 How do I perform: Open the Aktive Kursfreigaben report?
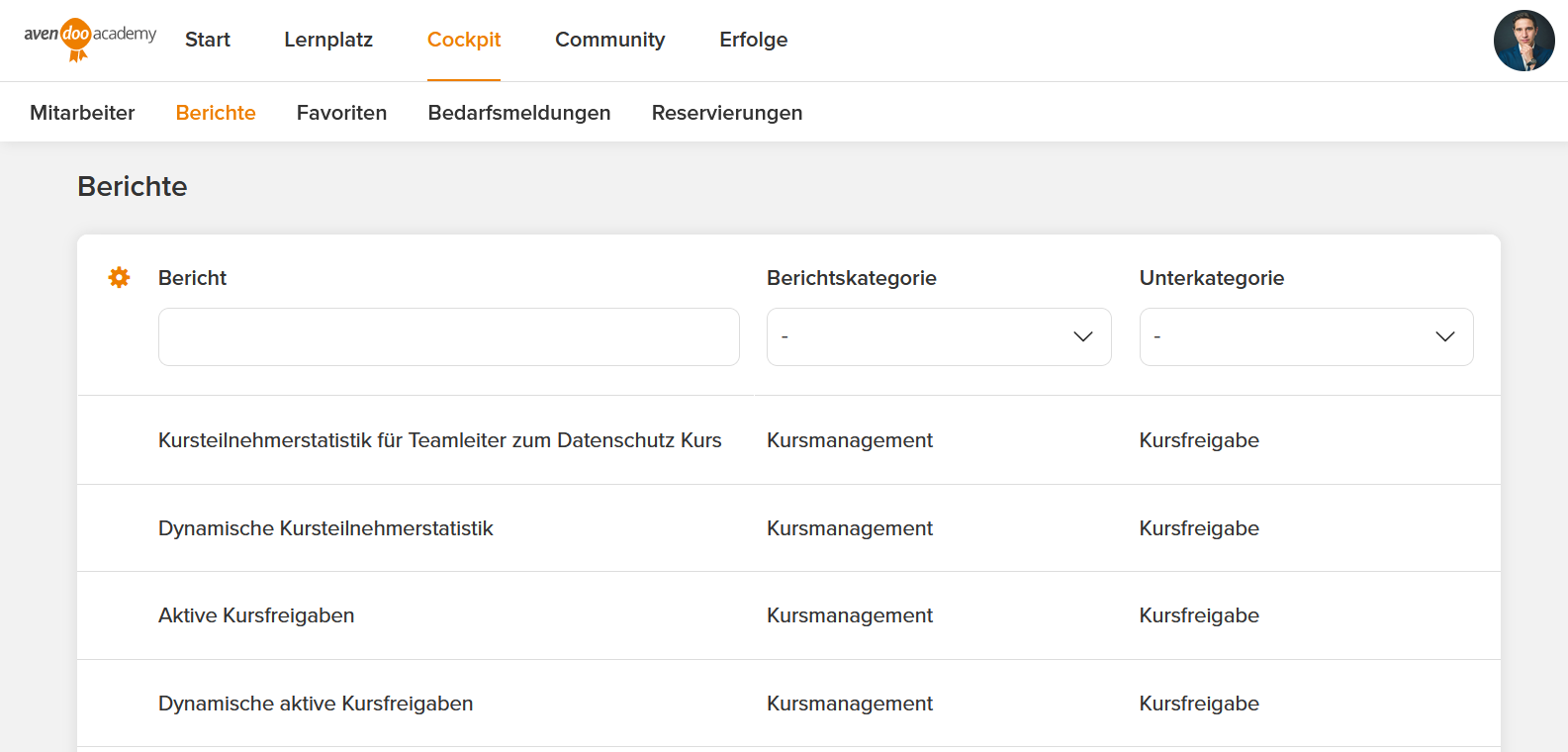click(256, 615)
